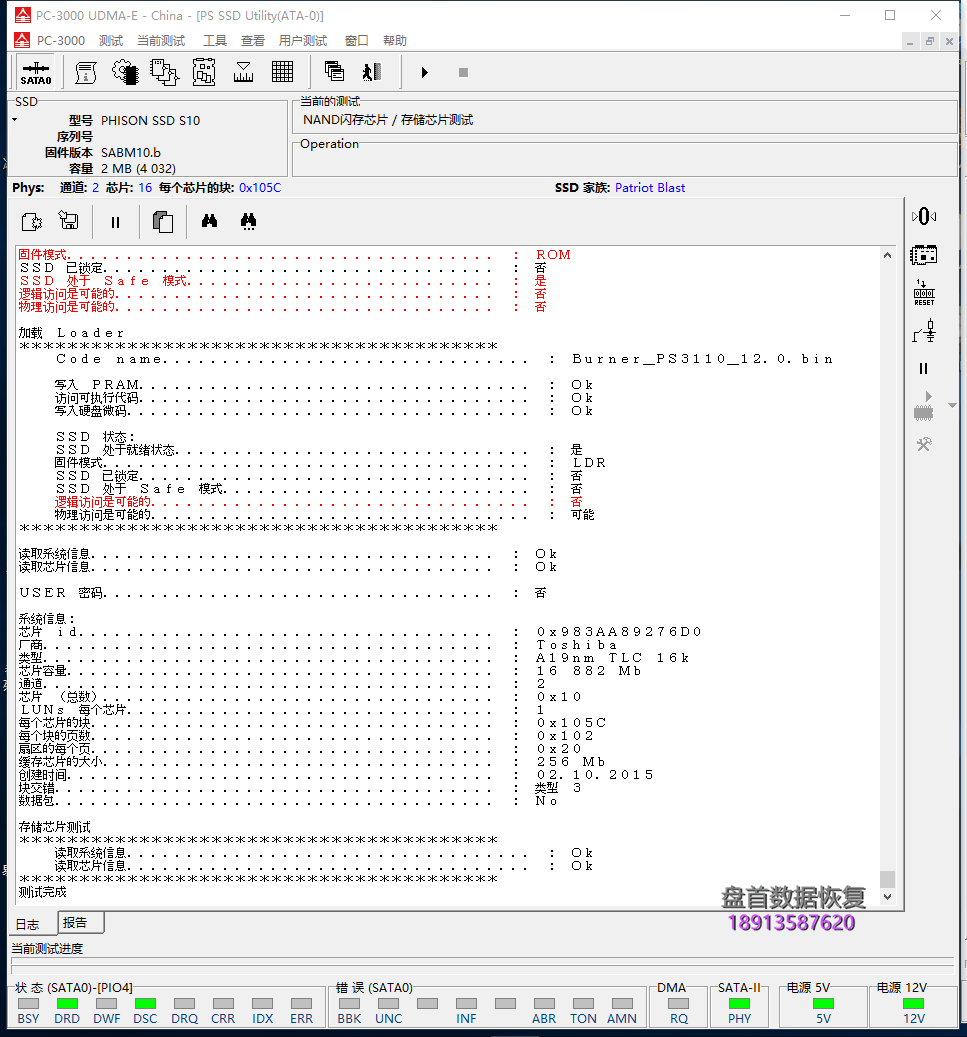The height and width of the screenshot is (1037, 967).
Task: Click the Toshiba manufacturer value
Action: point(576,645)
